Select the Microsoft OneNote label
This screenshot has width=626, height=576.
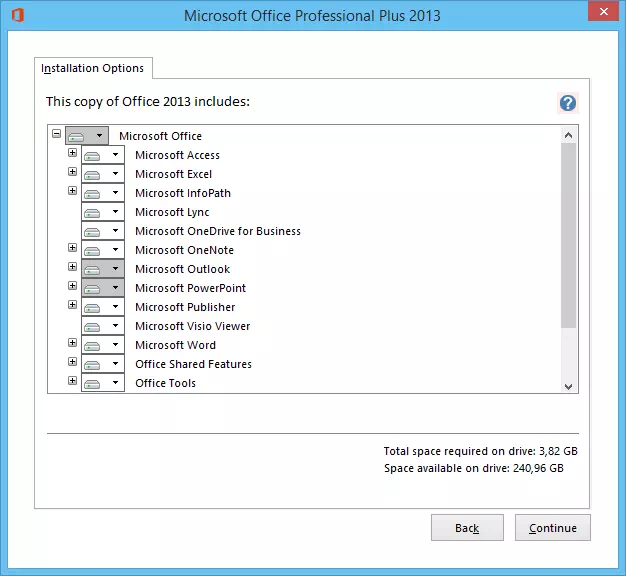click(x=184, y=250)
